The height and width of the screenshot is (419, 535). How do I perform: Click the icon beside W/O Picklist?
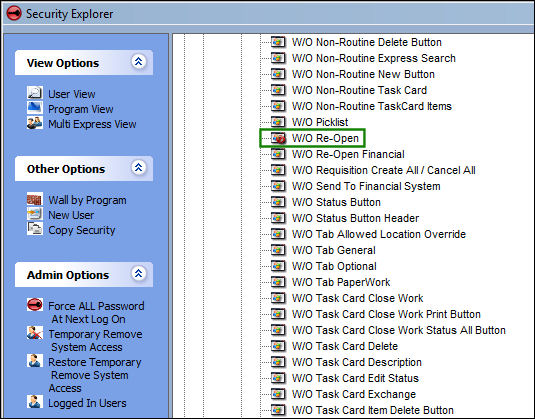click(x=278, y=122)
